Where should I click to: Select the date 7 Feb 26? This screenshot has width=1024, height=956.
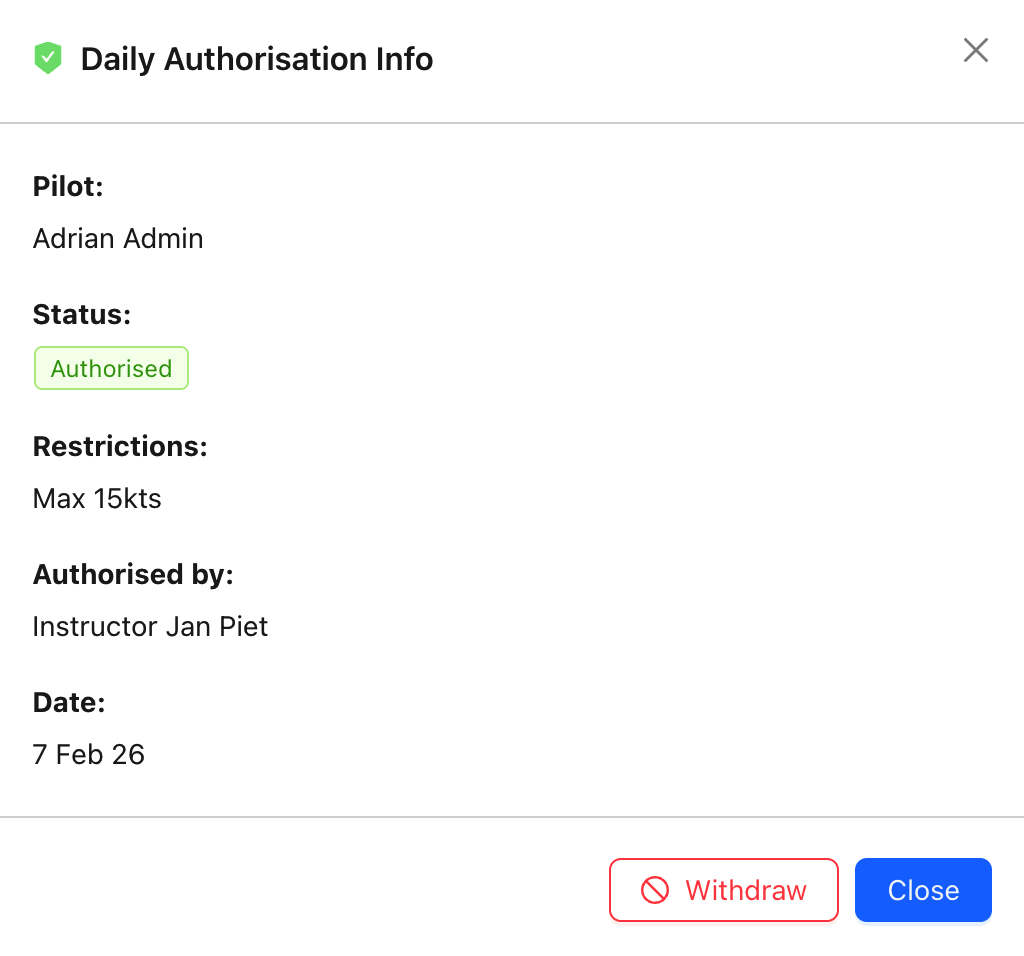click(x=88, y=754)
